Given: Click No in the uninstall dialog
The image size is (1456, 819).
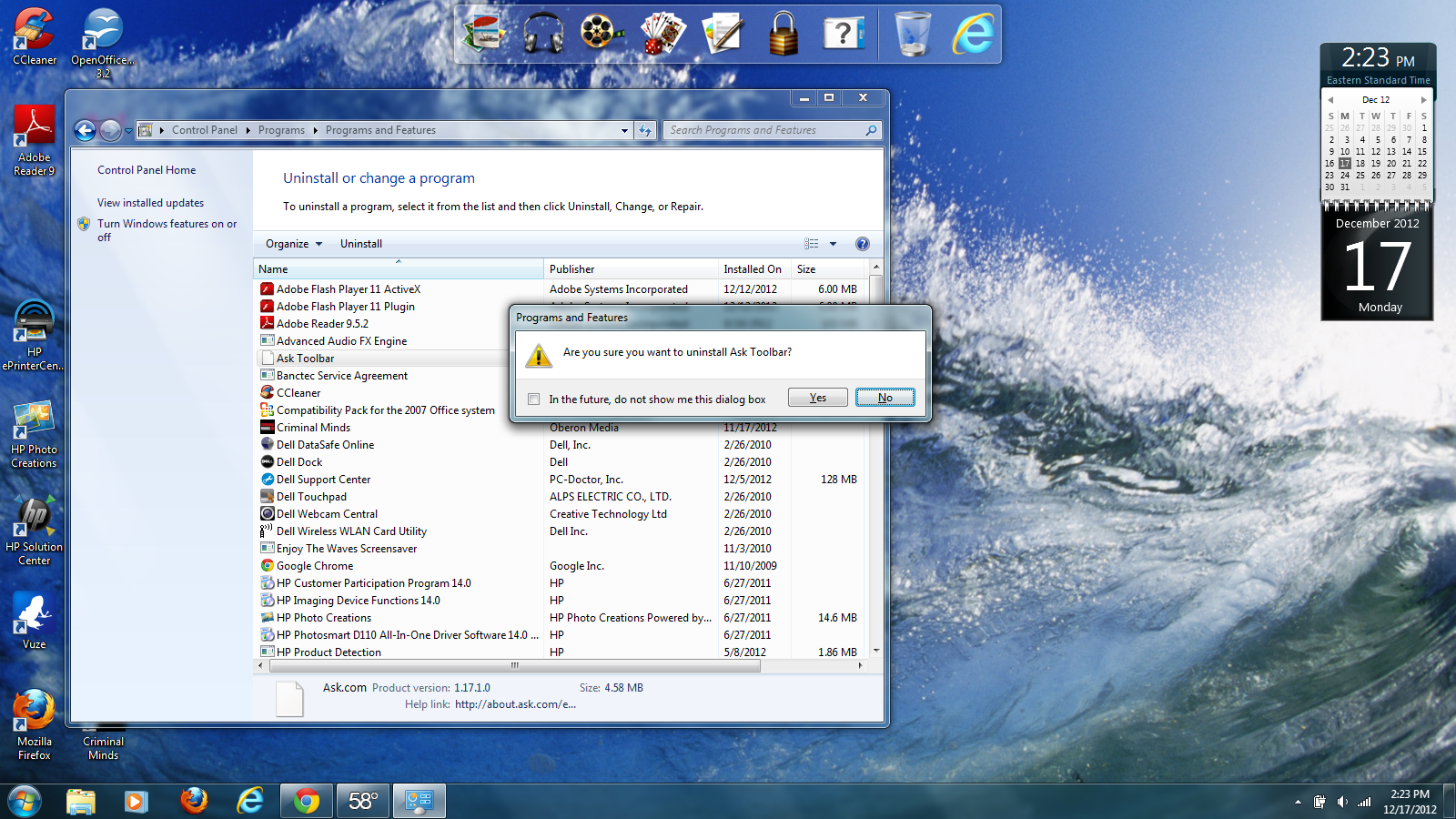Looking at the screenshot, I should pos(885,398).
